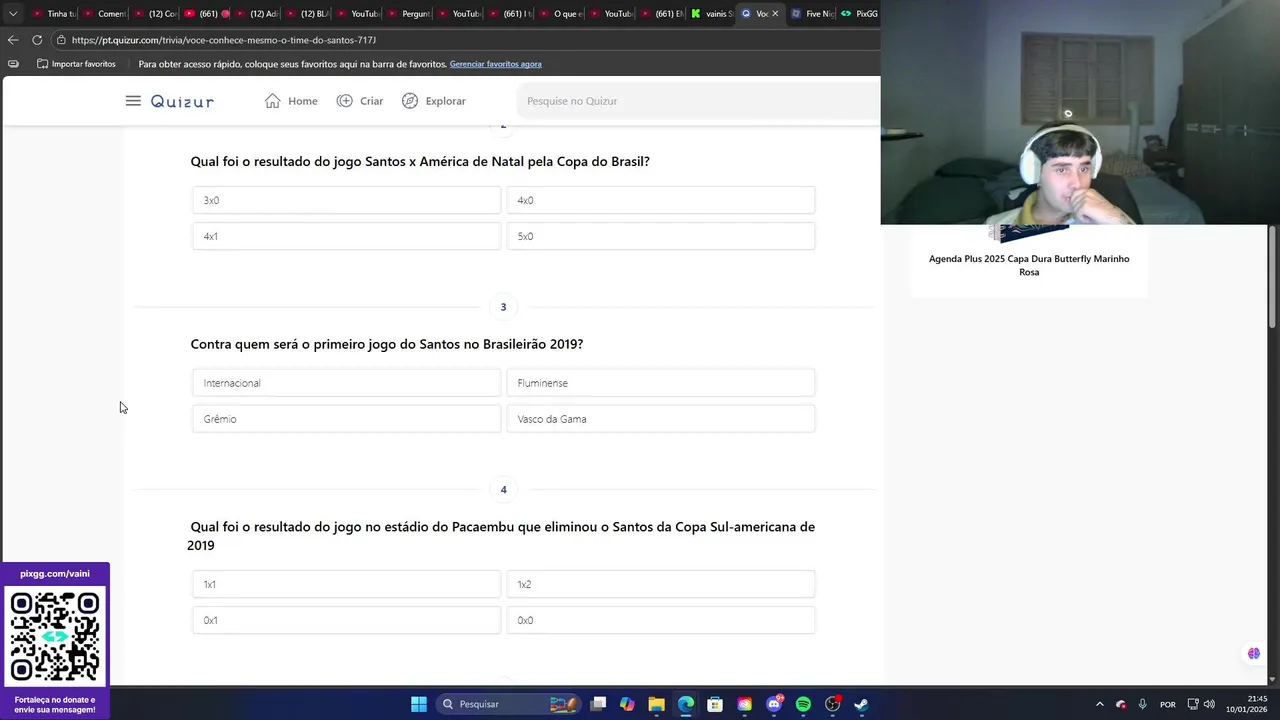Image resolution: width=1280 pixels, height=720 pixels.
Task: Switch to the O que e tab
Action: pos(560,14)
